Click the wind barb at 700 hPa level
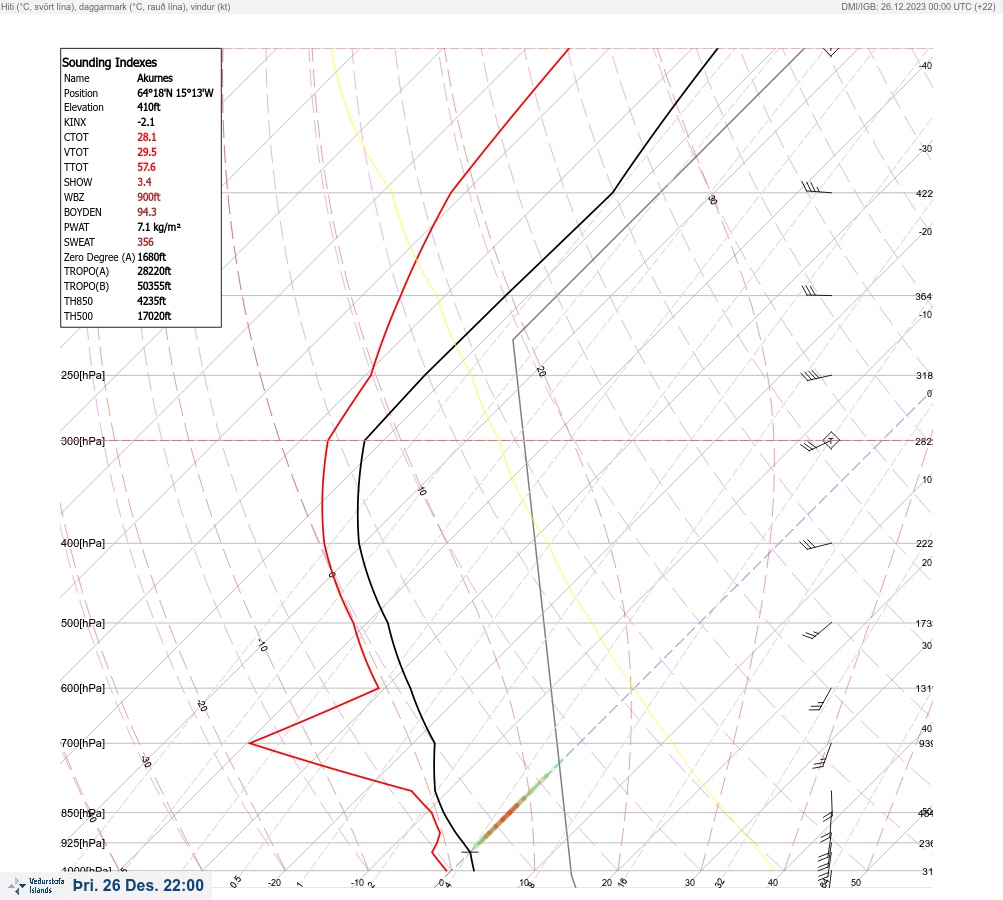1003x900 pixels. (x=823, y=755)
